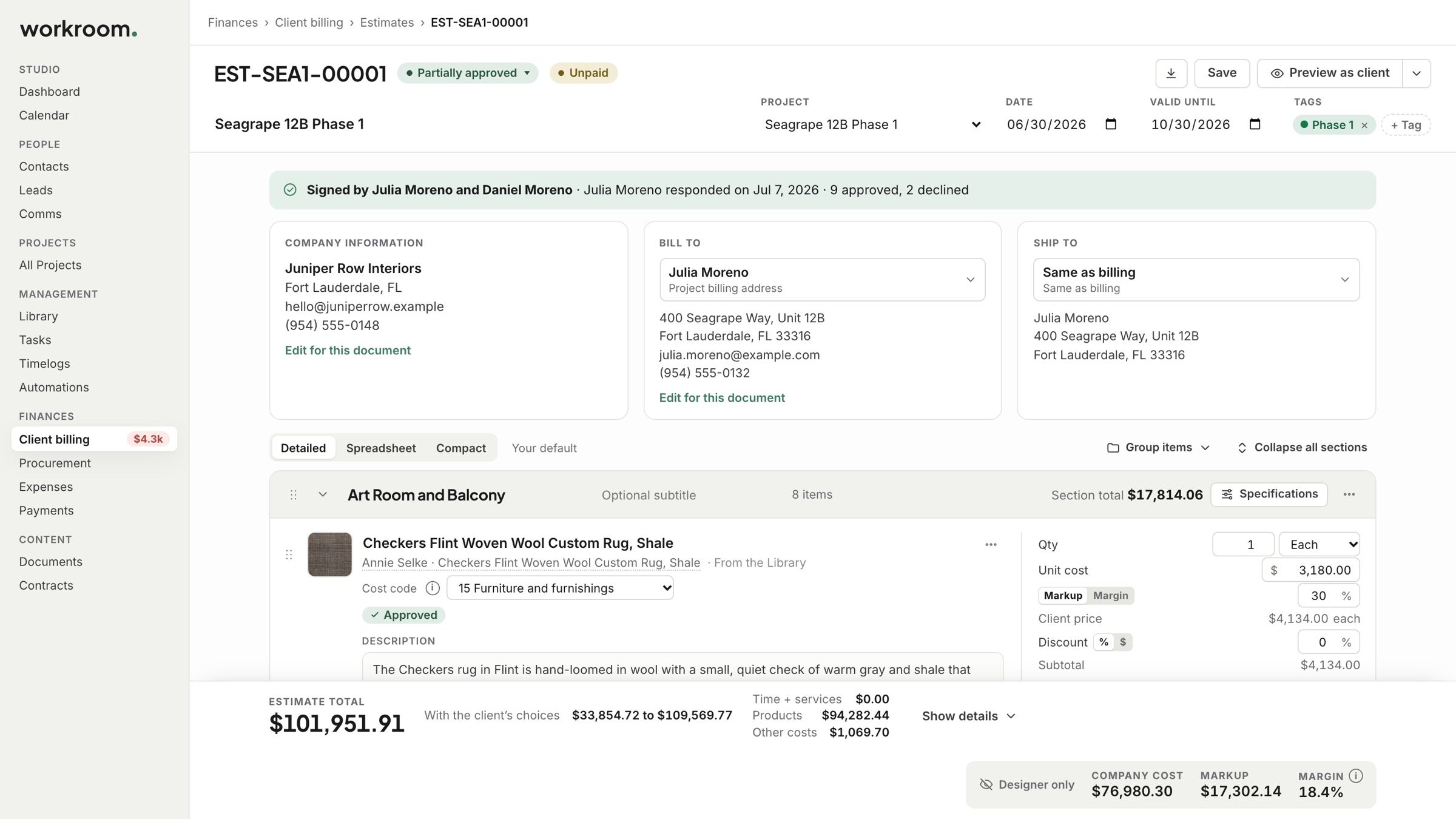Click the Unpaid status badge

[x=583, y=73]
